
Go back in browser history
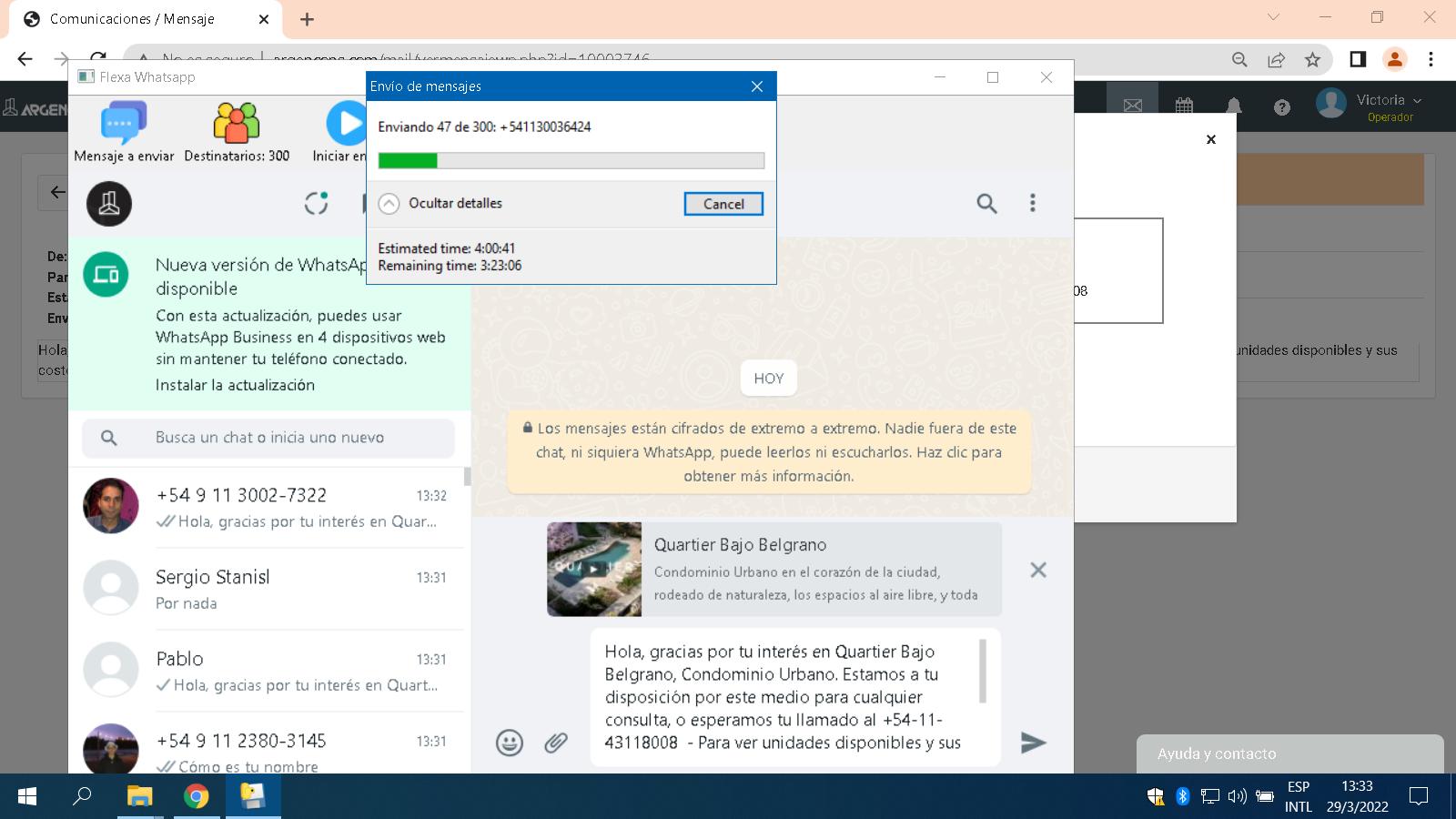25,59
